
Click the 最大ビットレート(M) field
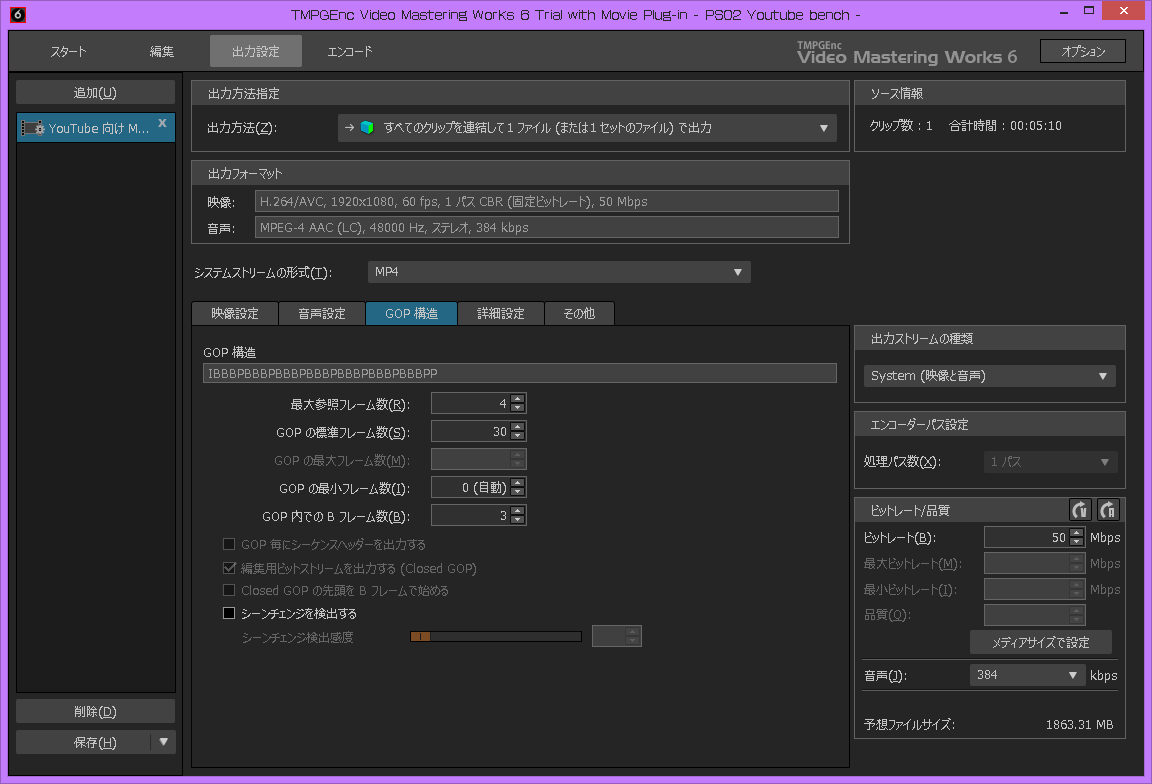coord(1034,564)
